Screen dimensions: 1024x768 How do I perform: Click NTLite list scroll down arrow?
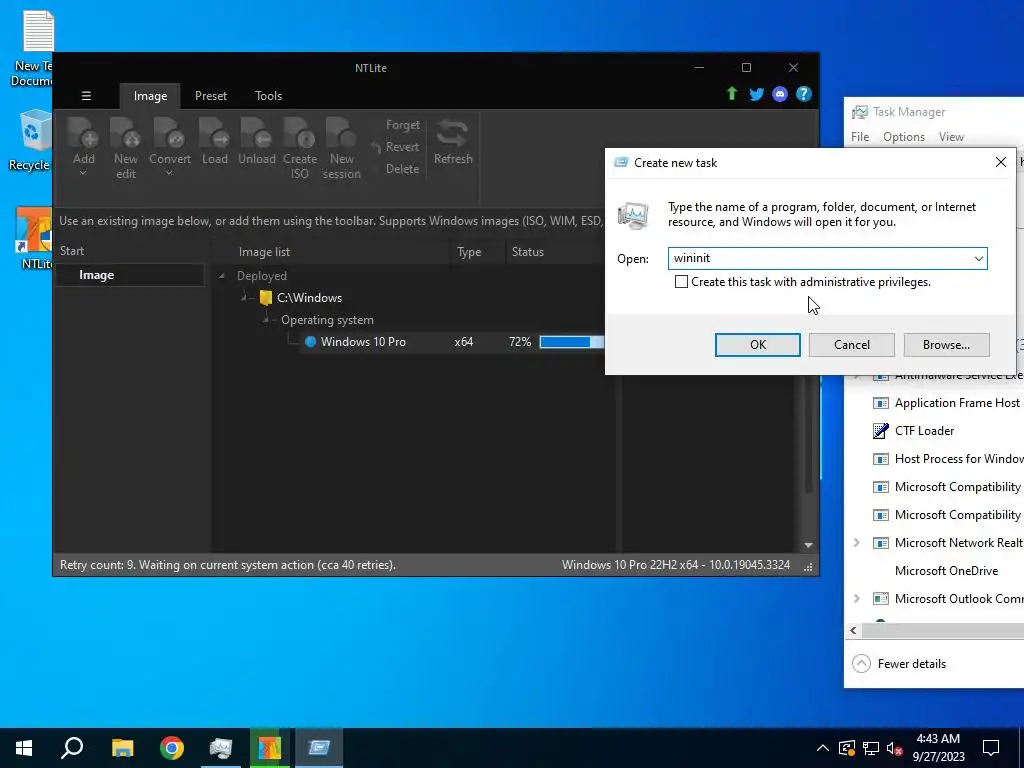tap(808, 545)
